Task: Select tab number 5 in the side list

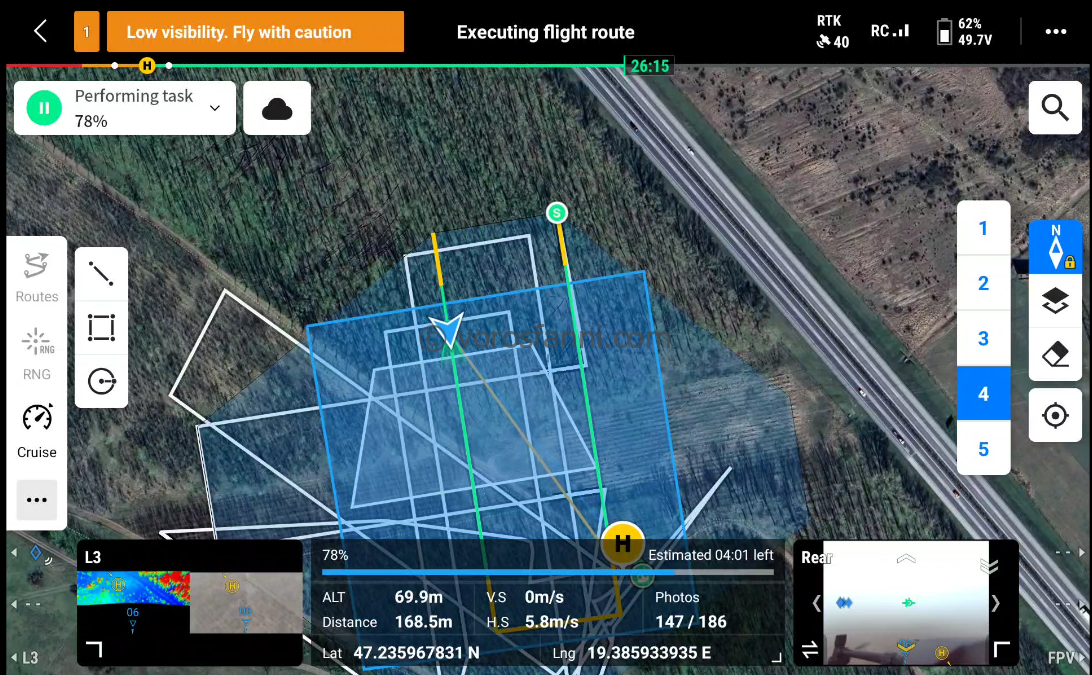Action: point(983,449)
